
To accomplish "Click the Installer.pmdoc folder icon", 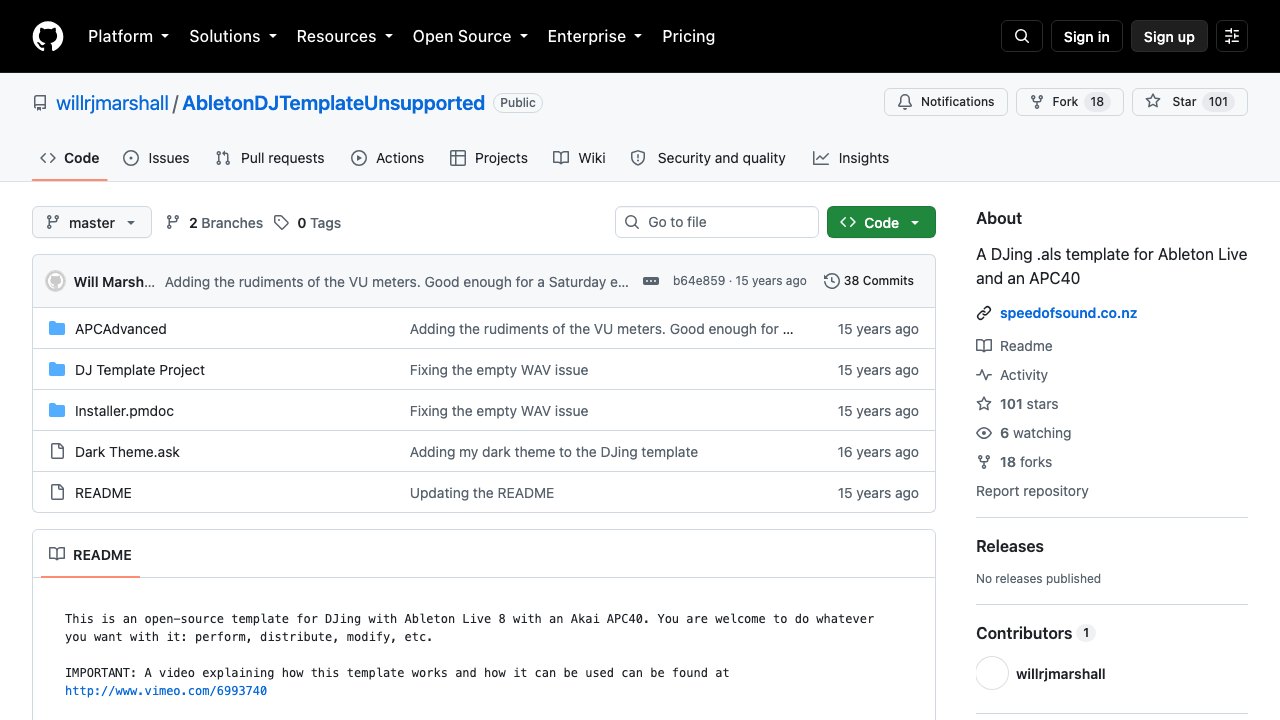I will point(57,411).
